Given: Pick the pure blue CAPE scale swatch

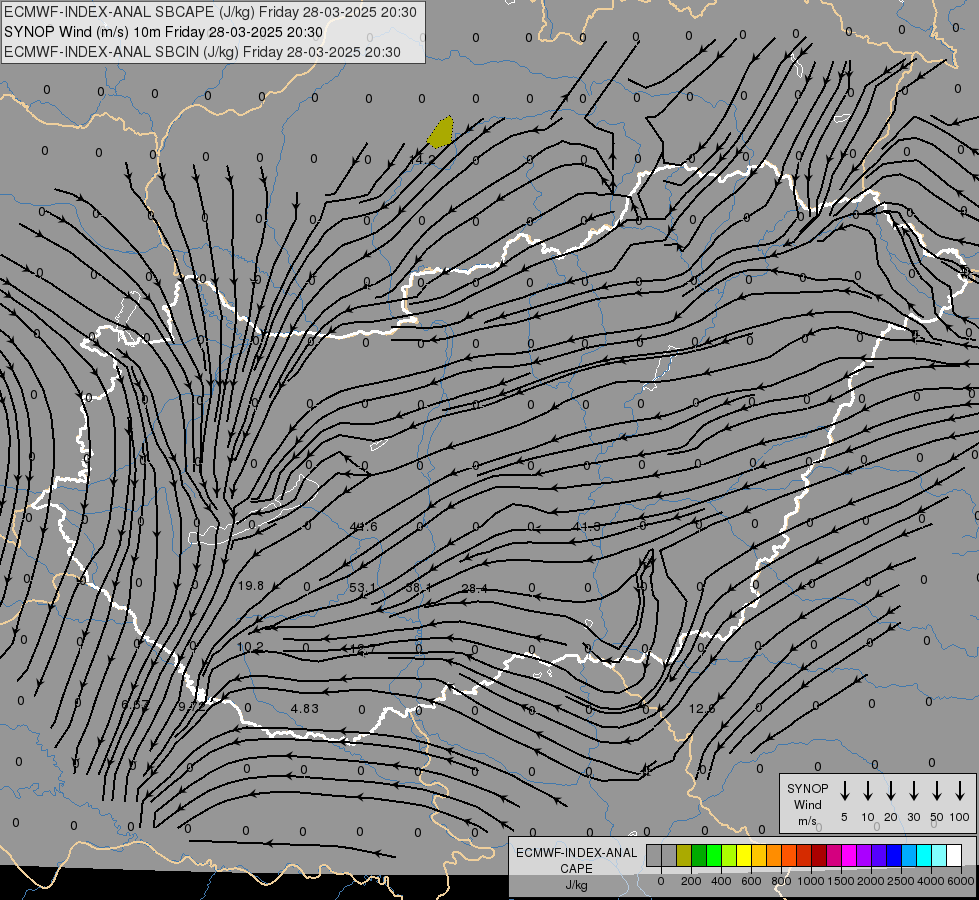Looking at the screenshot, I should click(x=894, y=855).
